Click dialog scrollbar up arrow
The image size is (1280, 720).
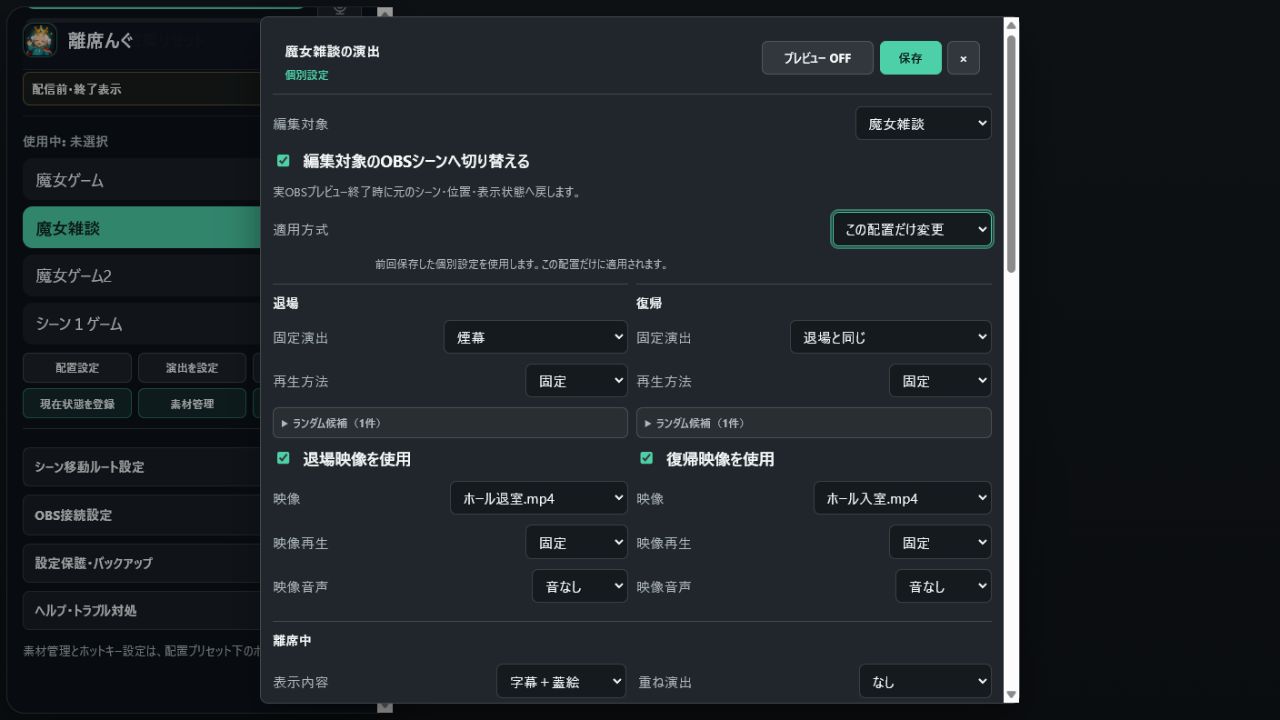(x=1011, y=25)
